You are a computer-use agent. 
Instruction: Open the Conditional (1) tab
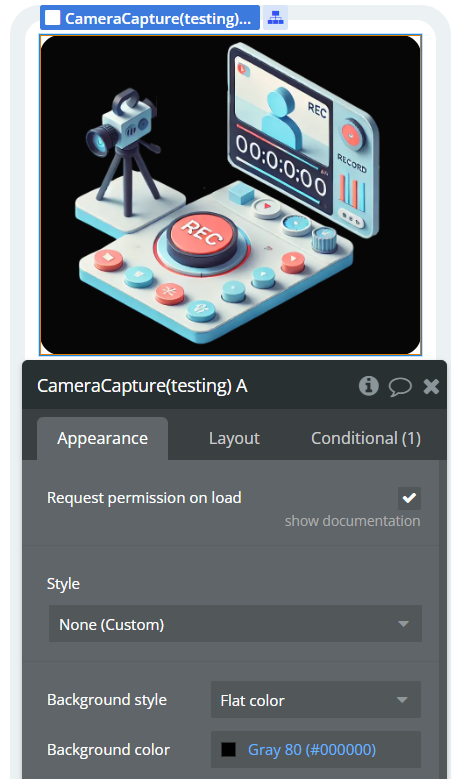pyautogui.click(x=366, y=438)
